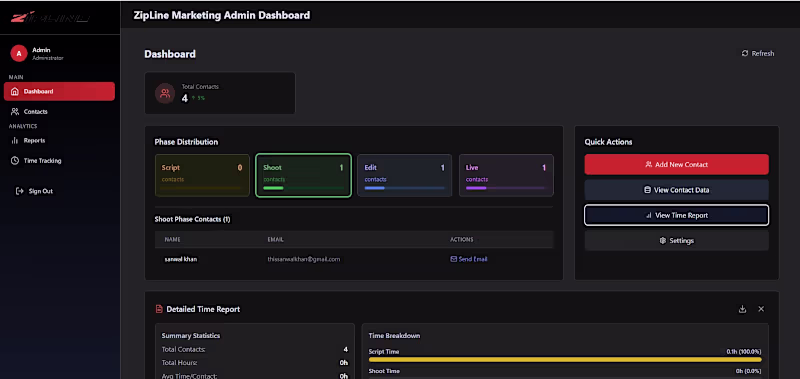
Task: Click the name sanwal khan
Action: (x=181, y=259)
